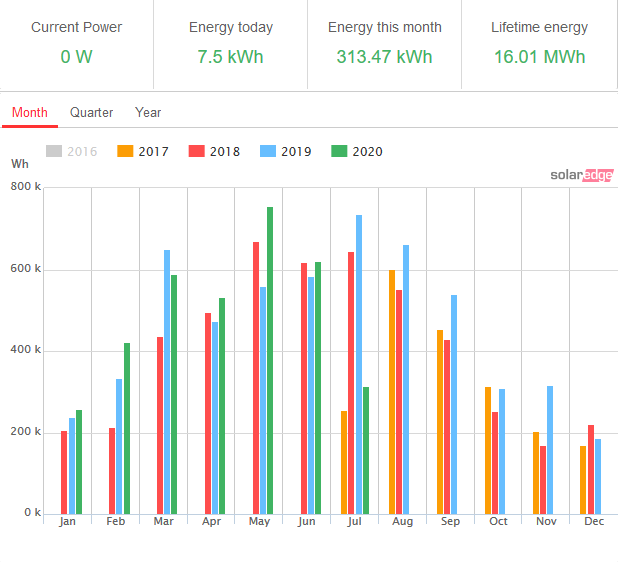Click the blue July 2019 bar

tap(358, 364)
